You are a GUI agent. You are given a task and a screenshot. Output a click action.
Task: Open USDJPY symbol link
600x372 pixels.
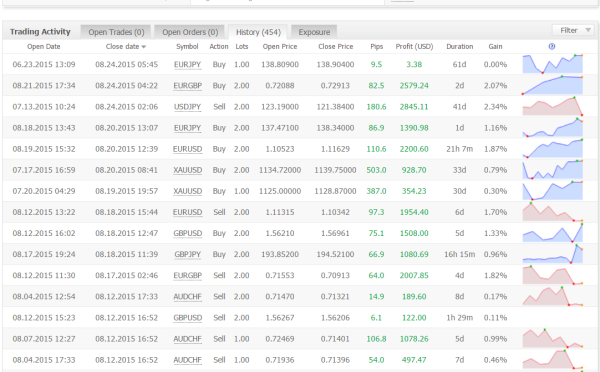click(187, 107)
